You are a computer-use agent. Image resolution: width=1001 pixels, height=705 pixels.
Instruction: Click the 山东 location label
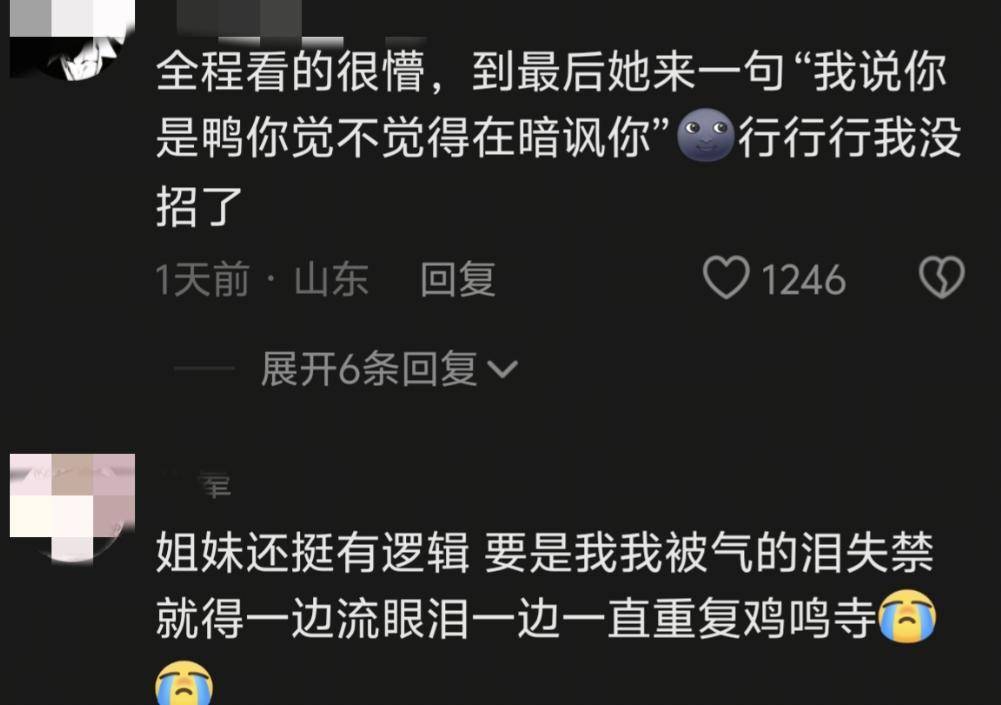click(x=331, y=279)
